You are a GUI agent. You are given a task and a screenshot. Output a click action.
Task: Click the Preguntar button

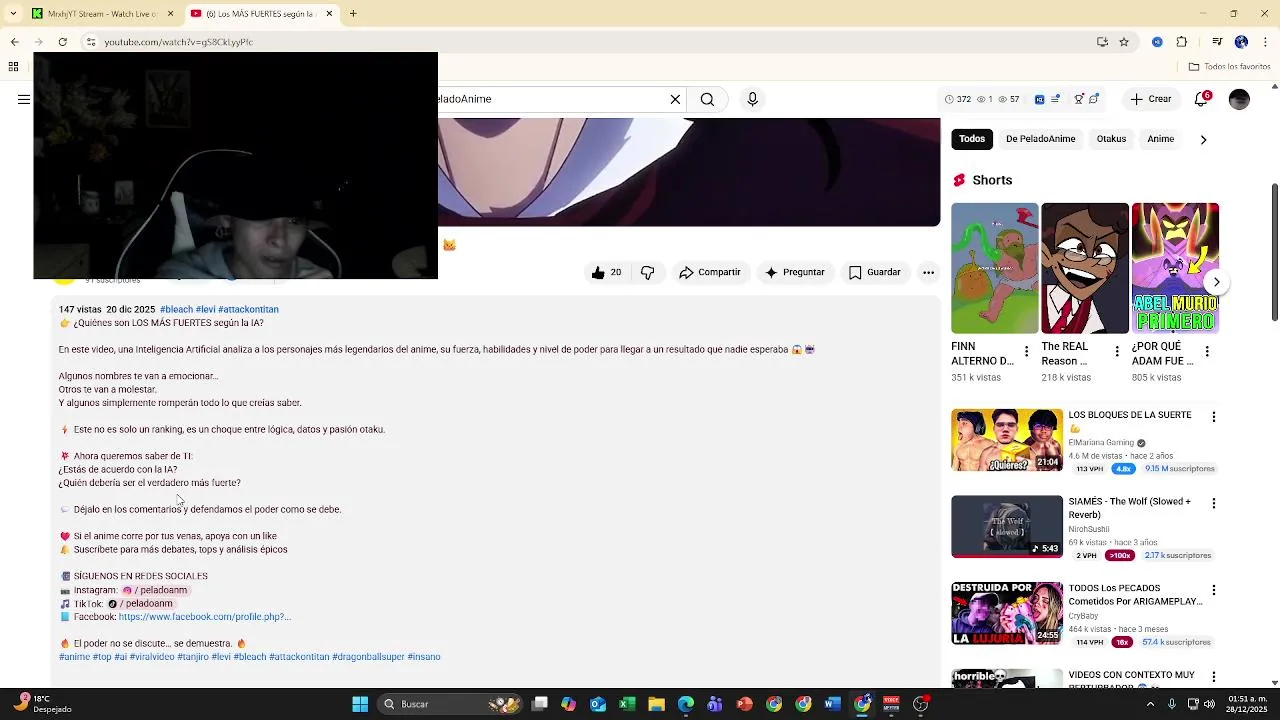click(x=795, y=272)
